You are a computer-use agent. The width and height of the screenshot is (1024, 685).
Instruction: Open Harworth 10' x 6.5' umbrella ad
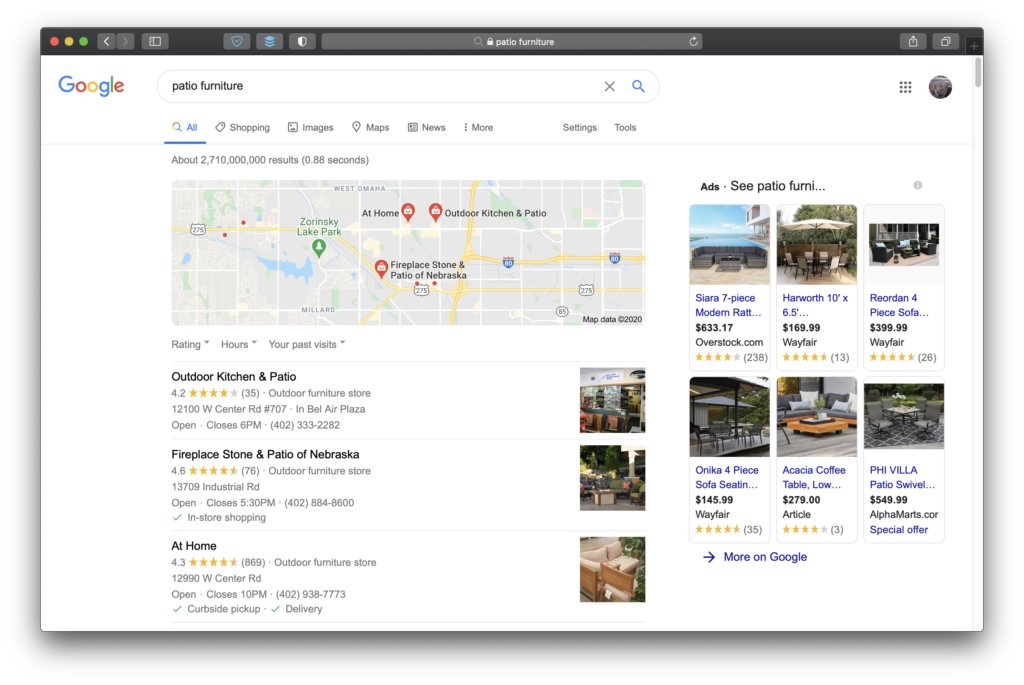[x=815, y=305]
